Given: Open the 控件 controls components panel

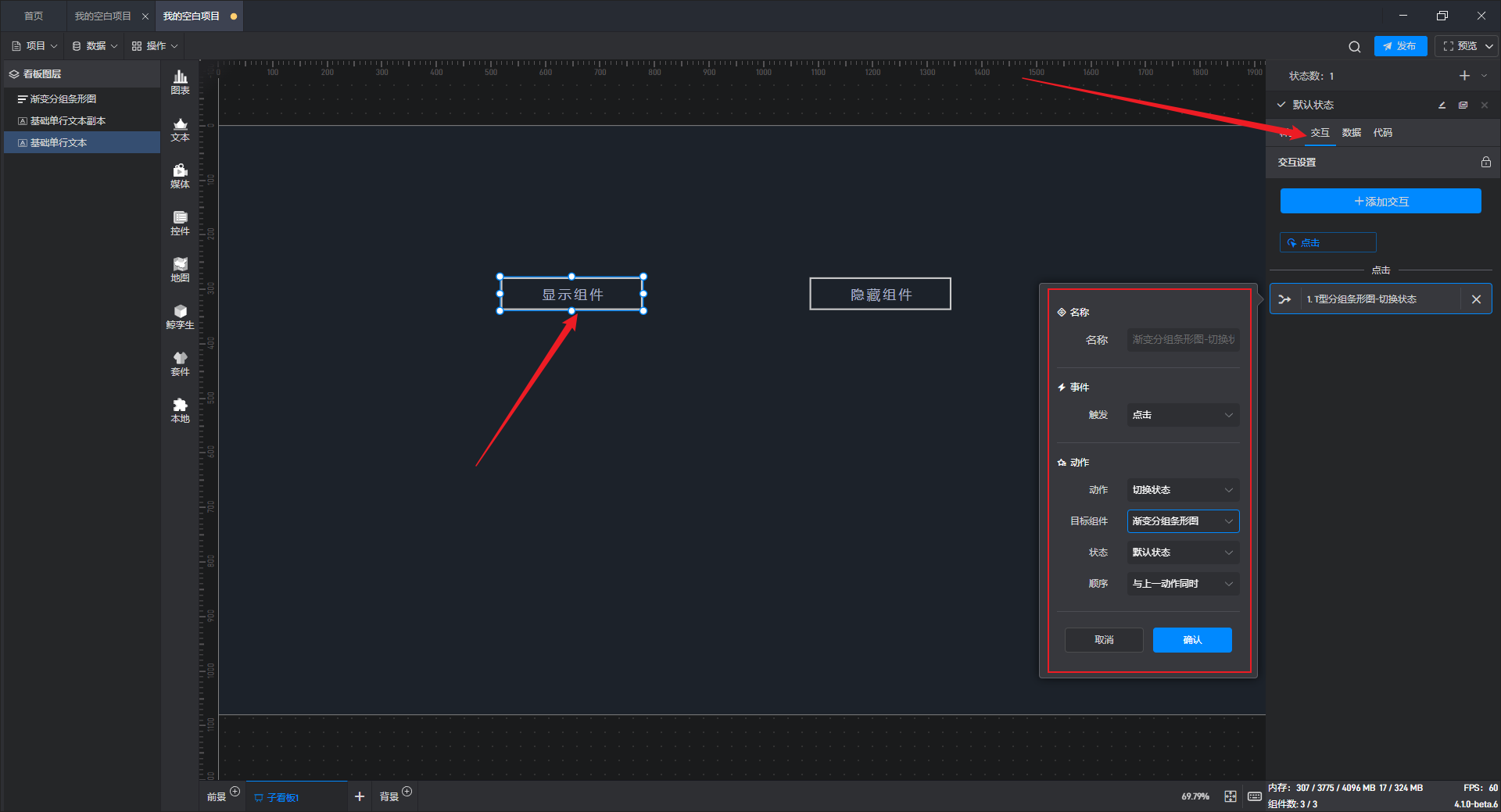Looking at the screenshot, I should tap(180, 223).
